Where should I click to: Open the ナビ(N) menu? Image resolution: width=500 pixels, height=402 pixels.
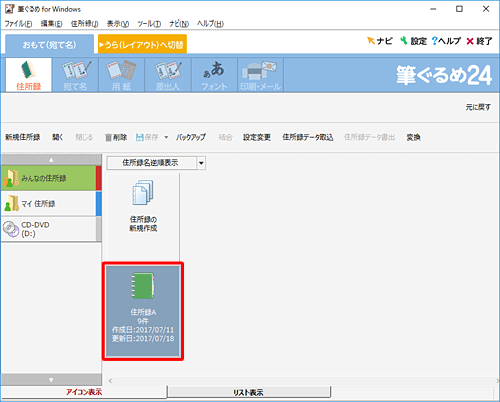179,24
